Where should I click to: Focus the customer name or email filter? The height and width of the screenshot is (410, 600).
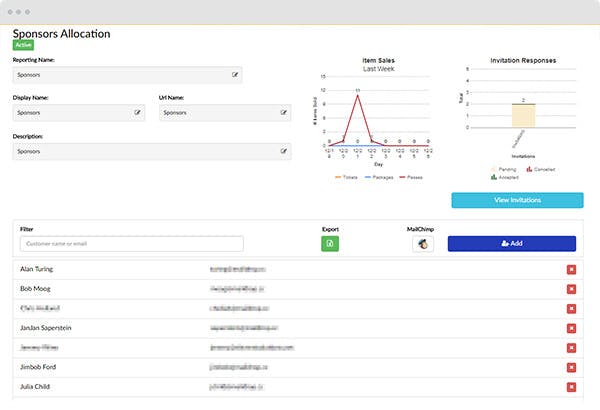(x=132, y=243)
